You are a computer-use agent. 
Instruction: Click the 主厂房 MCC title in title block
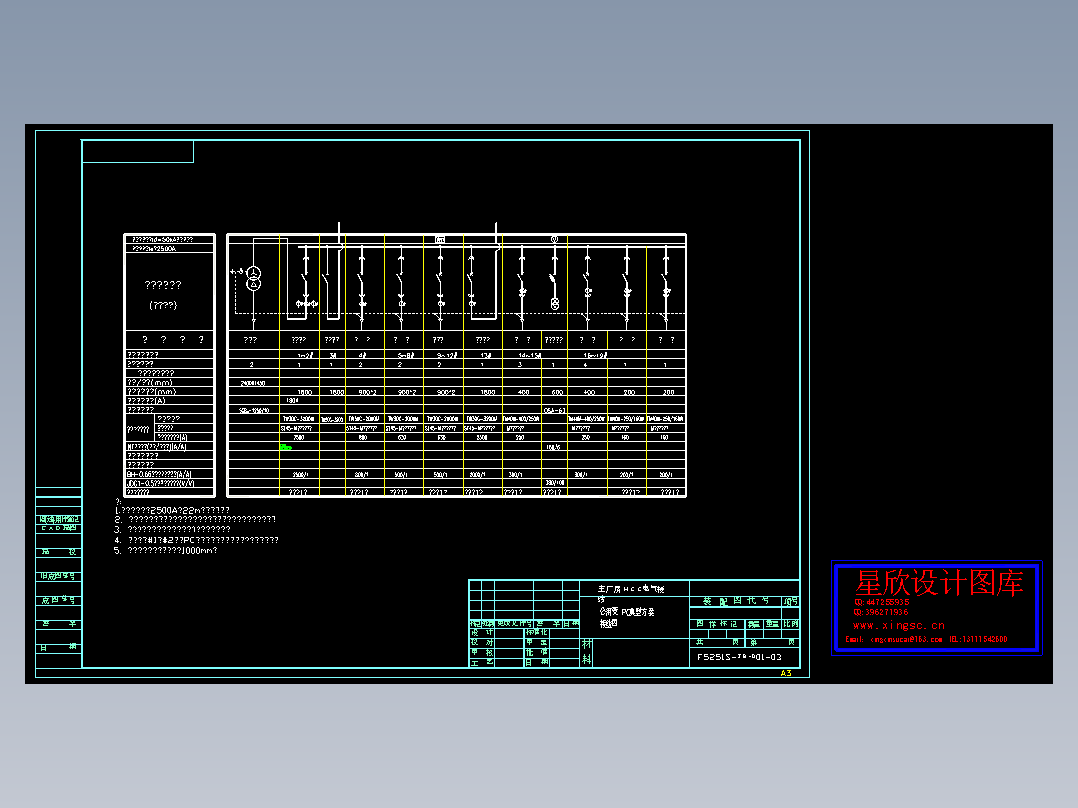[x=630, y=589]
